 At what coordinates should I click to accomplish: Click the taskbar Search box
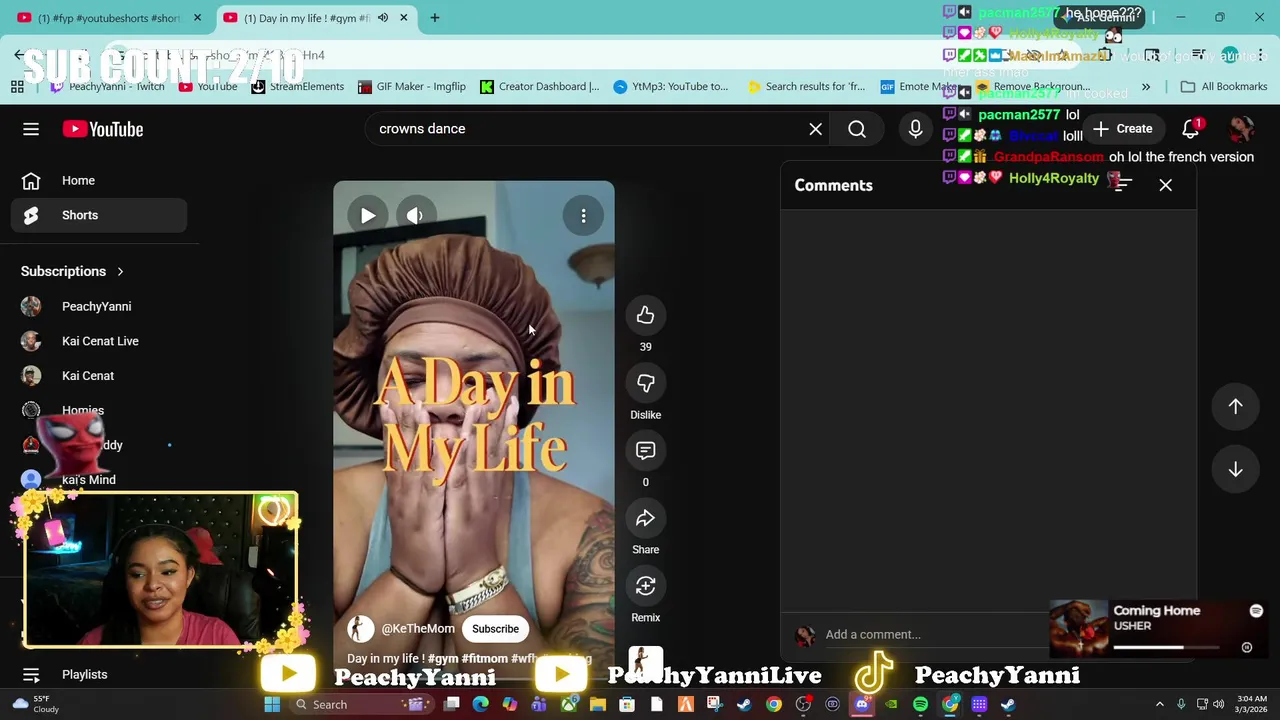coord(363,705)
